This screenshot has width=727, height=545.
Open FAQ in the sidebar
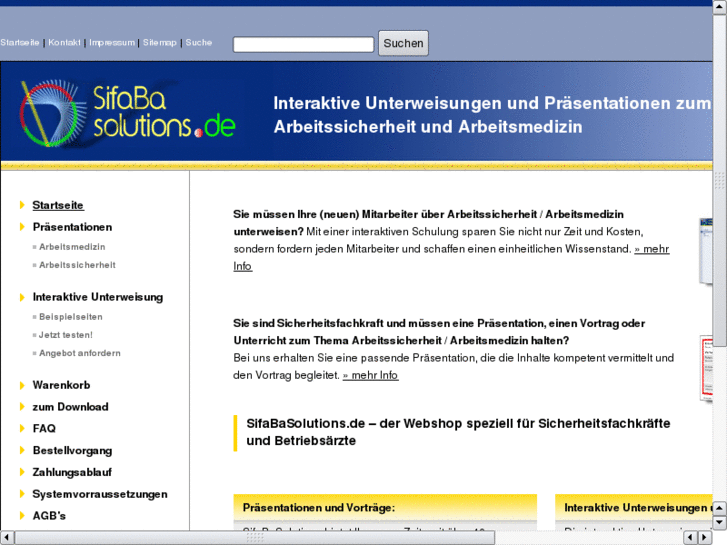tap(44, 429)
